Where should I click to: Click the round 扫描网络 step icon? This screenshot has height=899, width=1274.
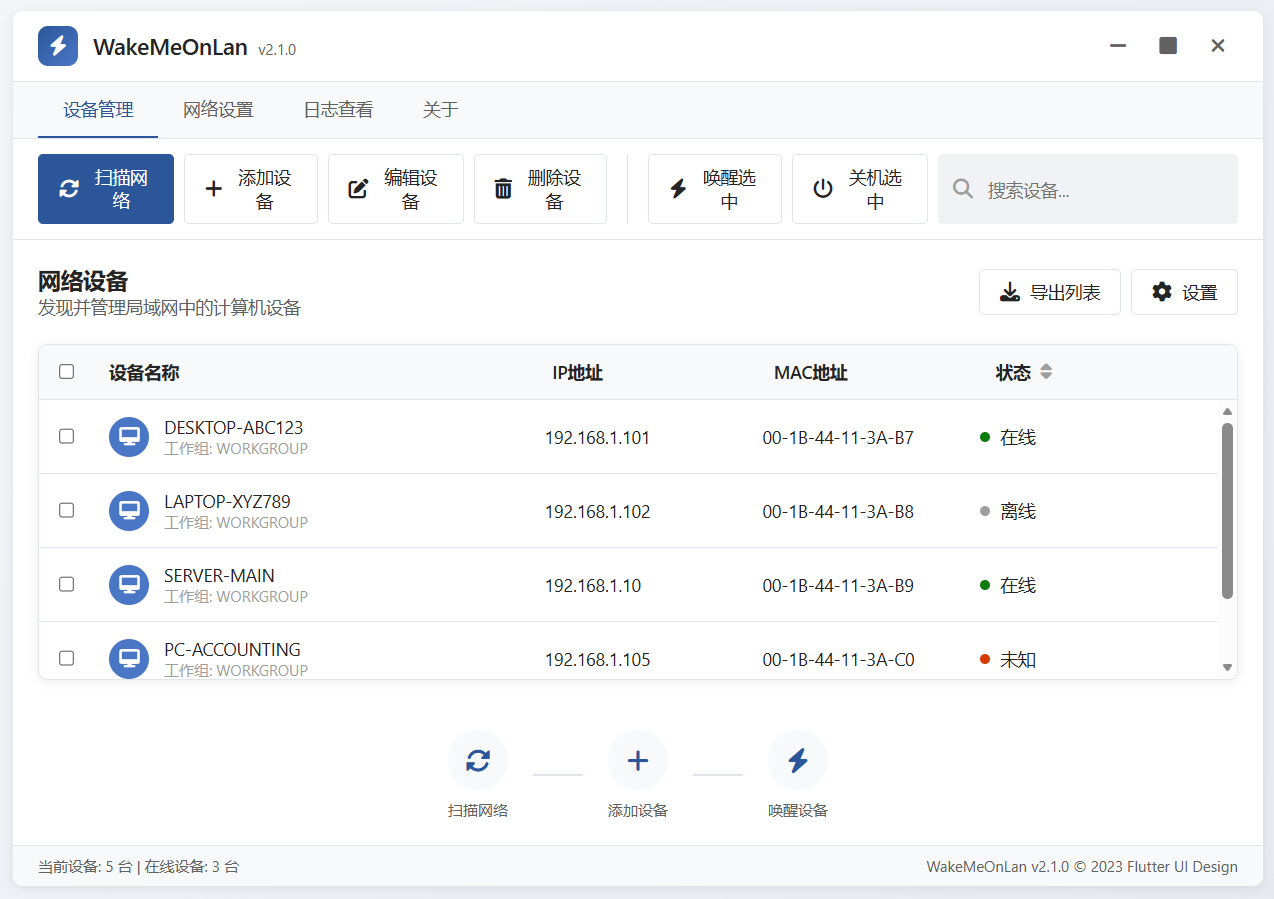pos(478,761)
